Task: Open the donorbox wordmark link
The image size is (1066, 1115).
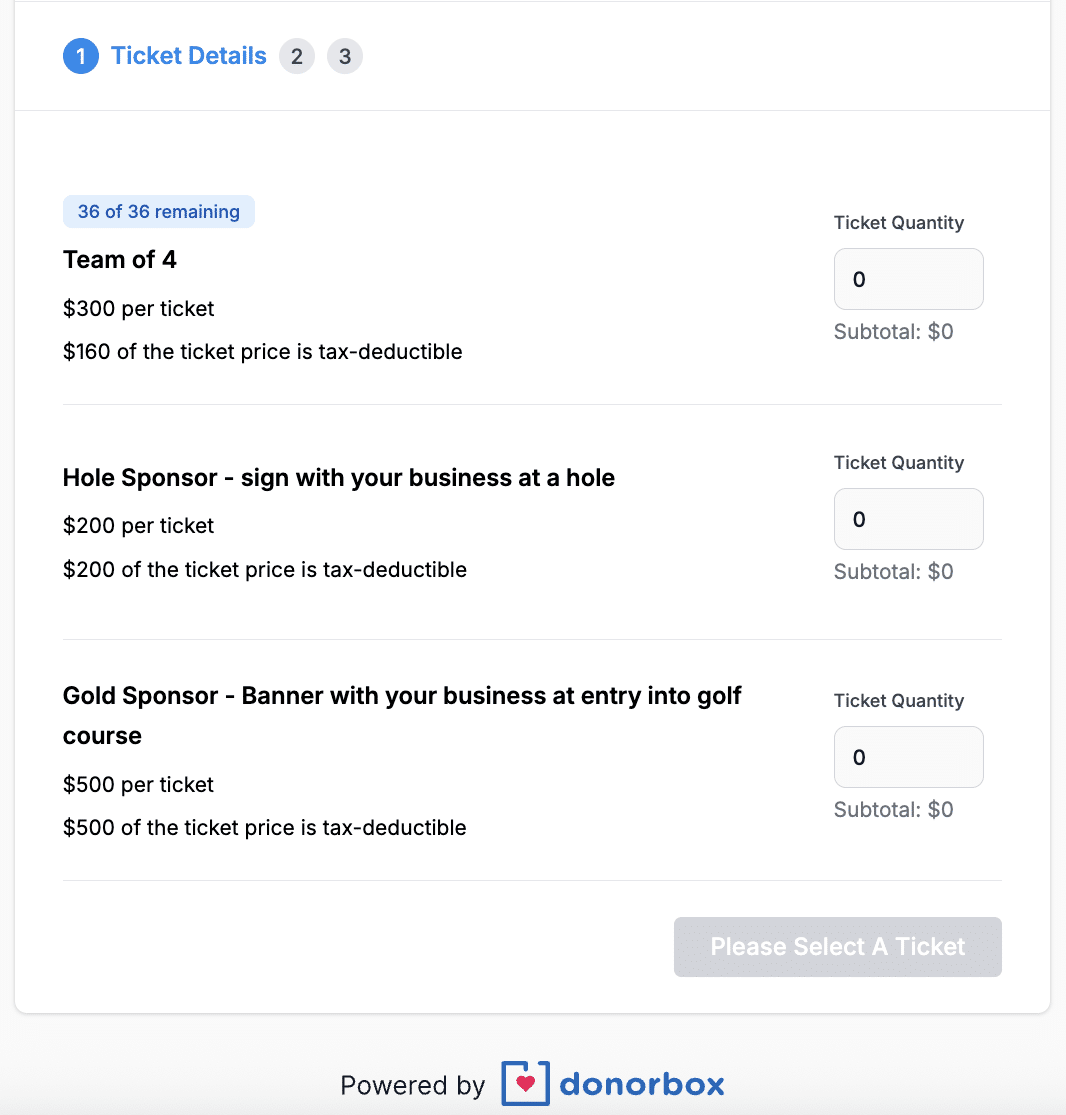Action: (642, 1084)
